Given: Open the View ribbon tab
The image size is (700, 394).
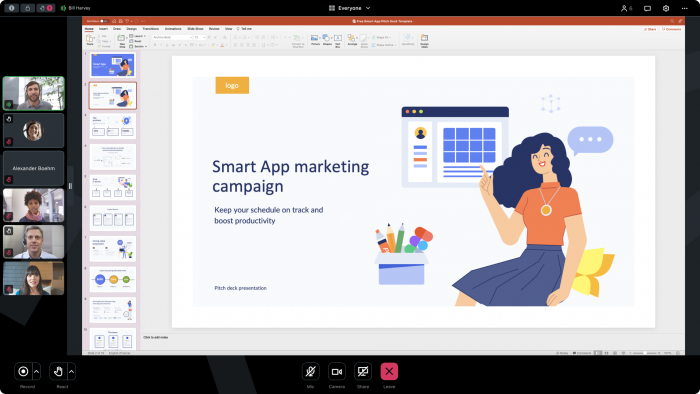Looking at the screenshot, I should point(229,29).
